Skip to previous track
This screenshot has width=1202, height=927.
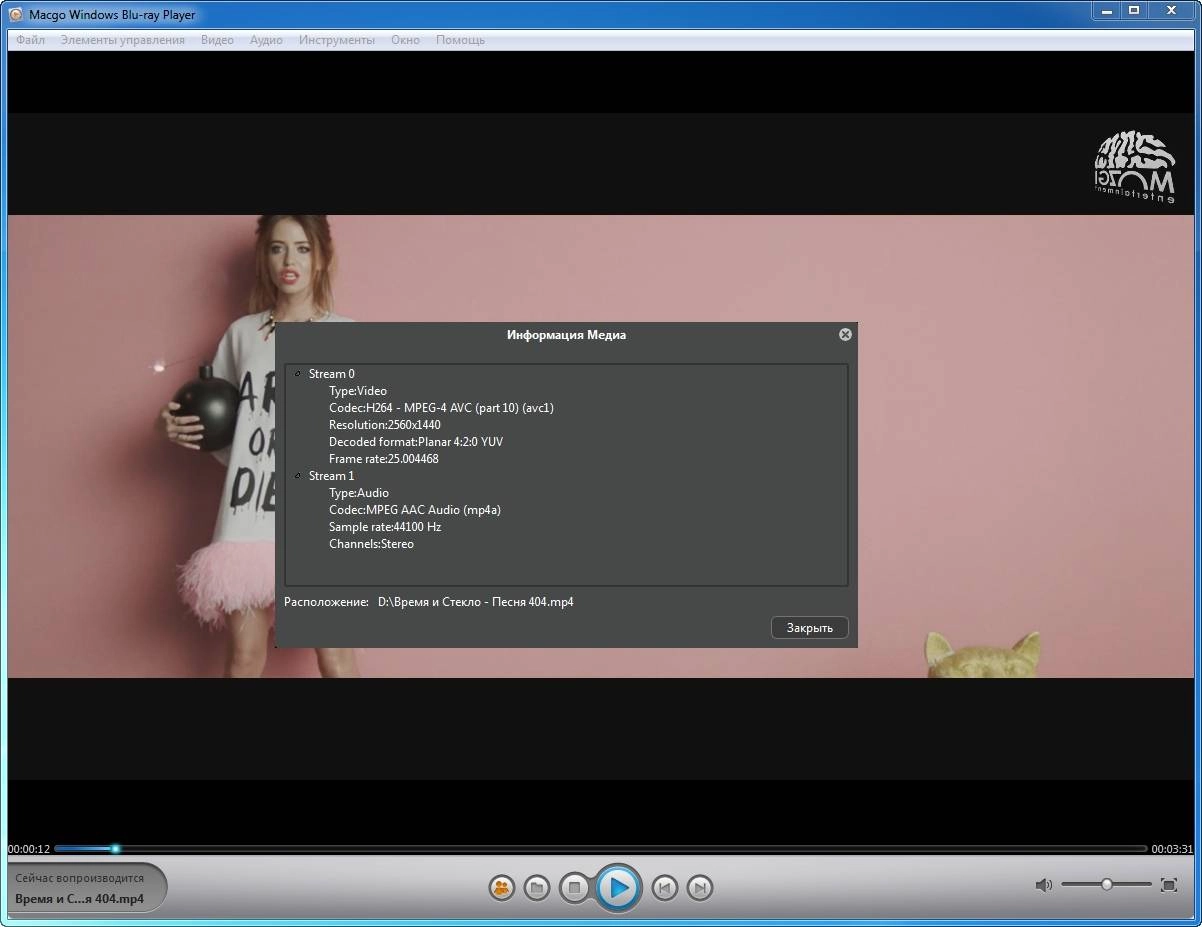click(664, 887)
